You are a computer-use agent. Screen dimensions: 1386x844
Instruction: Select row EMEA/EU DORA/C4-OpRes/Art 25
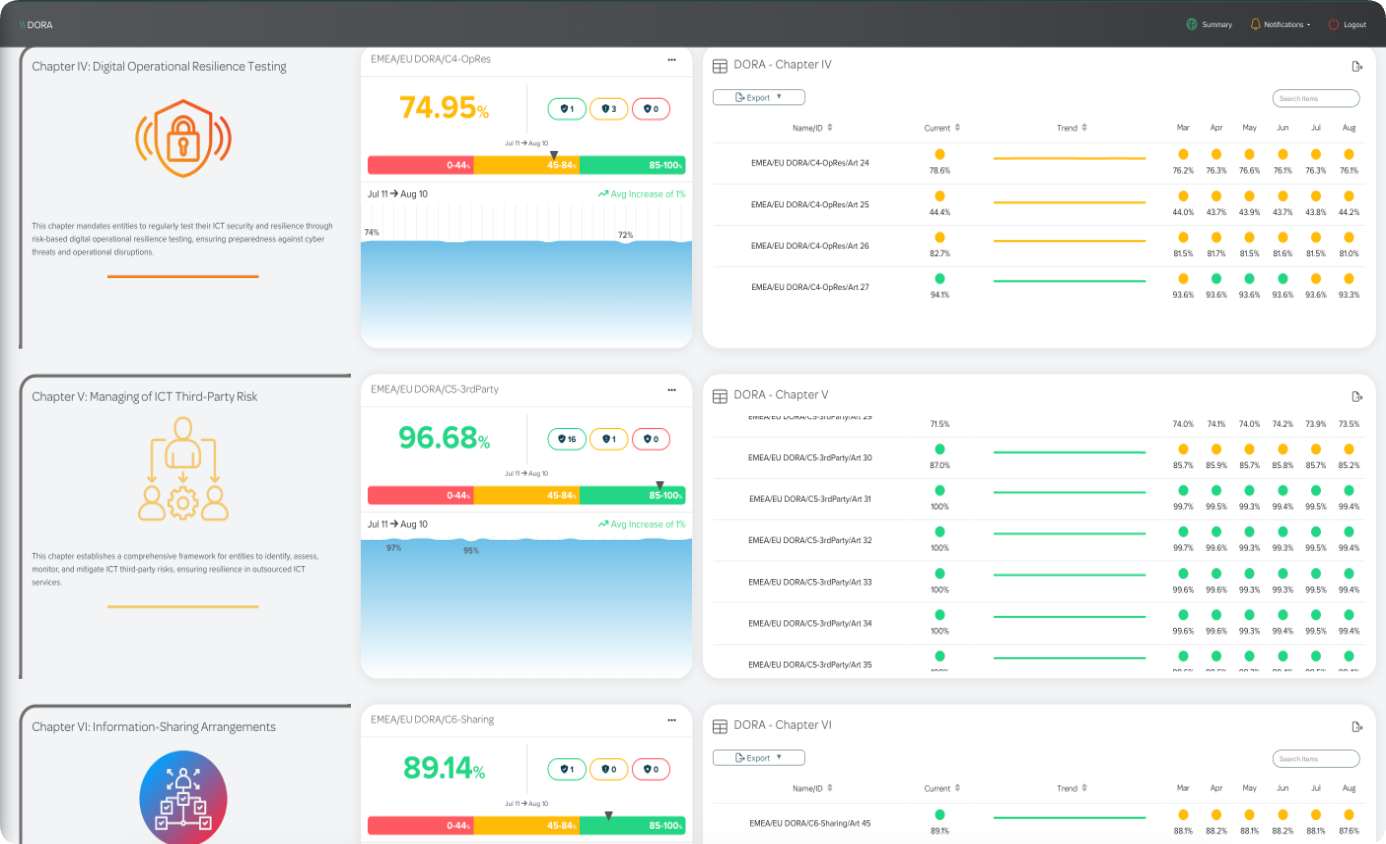click(x=1038, y=204)
